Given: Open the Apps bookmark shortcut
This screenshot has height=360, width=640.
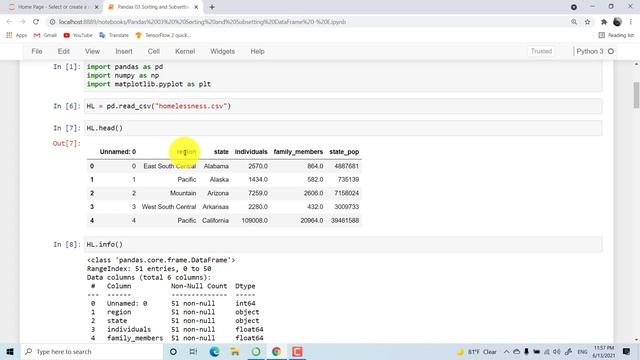Looking at the screenshot, I should (x=17, y=36).
